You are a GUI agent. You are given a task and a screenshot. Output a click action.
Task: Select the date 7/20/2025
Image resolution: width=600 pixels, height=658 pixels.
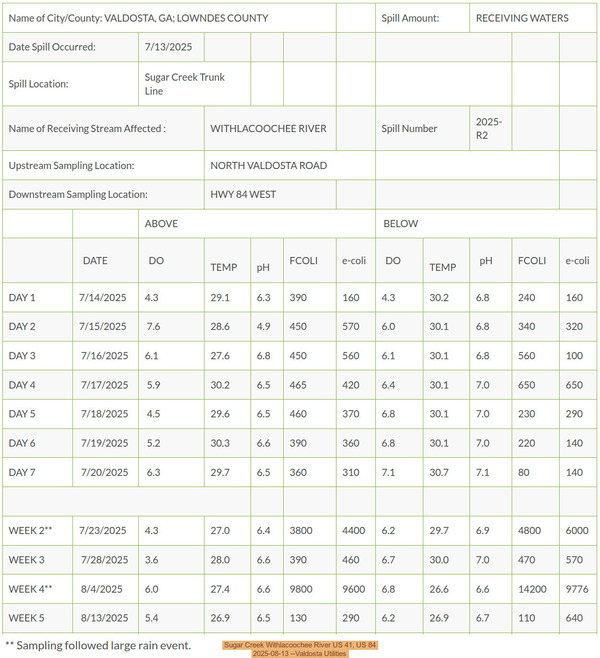tap(104, 473)
